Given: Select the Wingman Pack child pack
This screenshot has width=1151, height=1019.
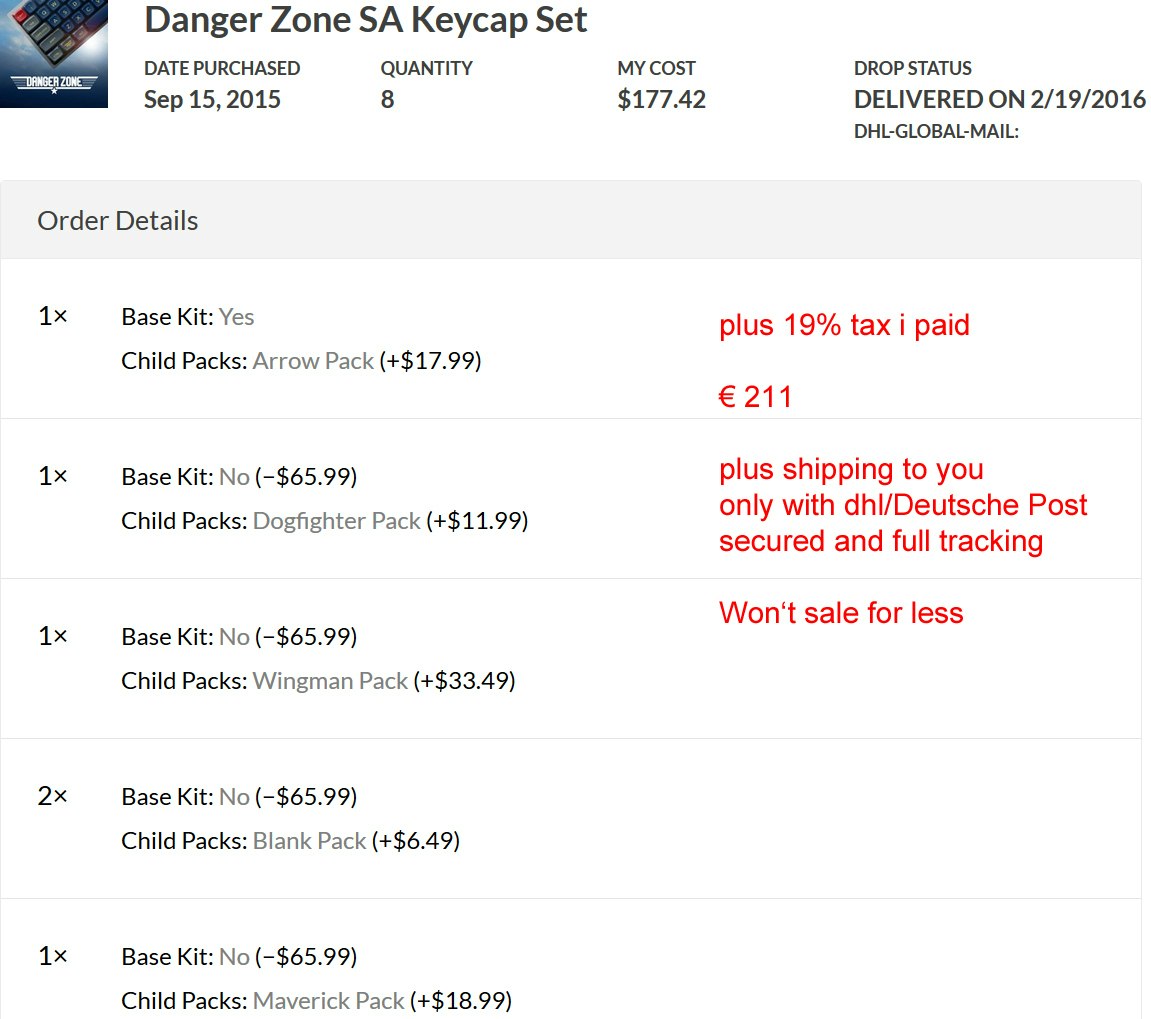Looking at the screenshot, I should pyautogui.click(x=330, y=681).
